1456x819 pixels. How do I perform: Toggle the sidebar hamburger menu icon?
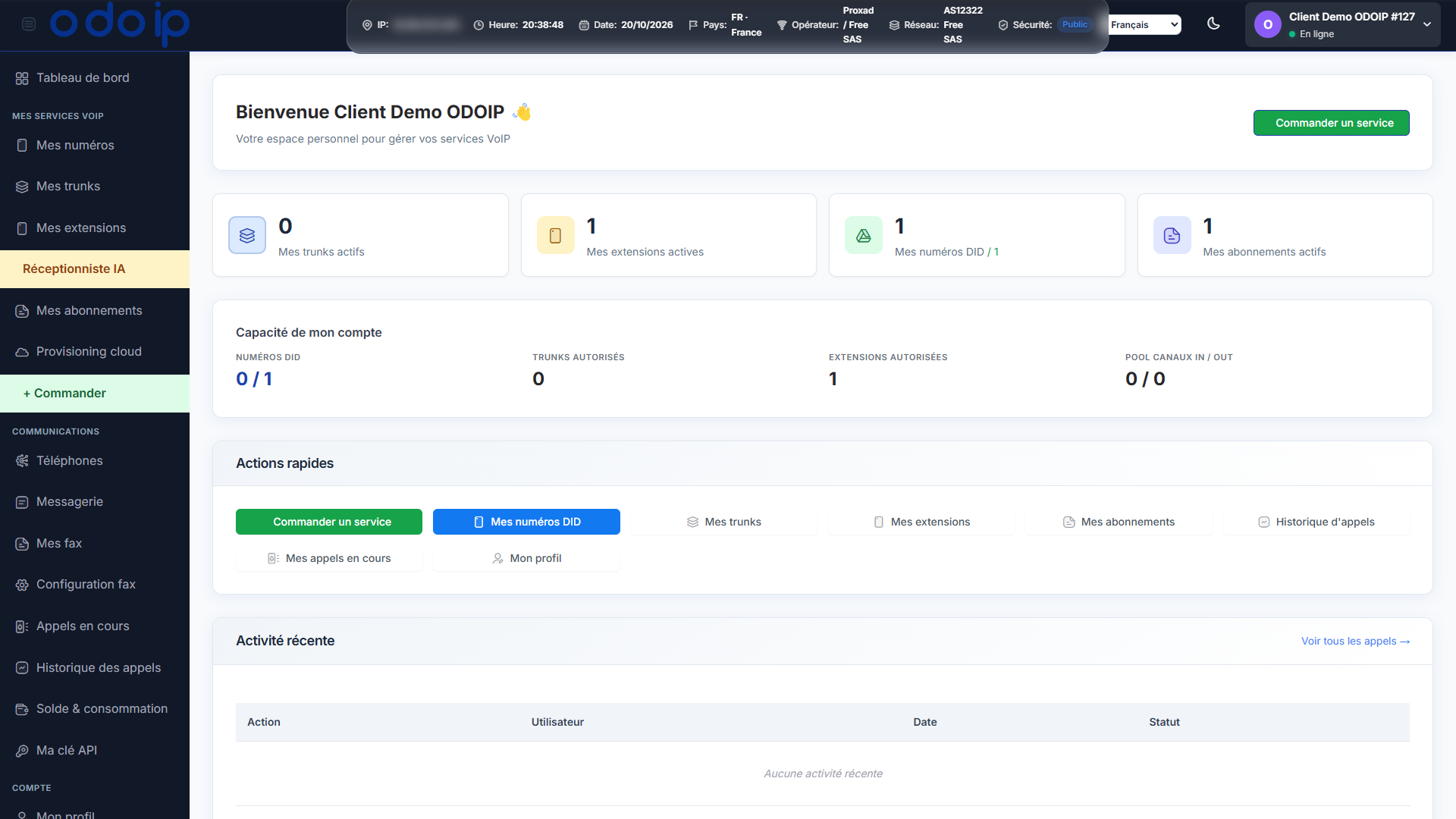coord(29,24)
